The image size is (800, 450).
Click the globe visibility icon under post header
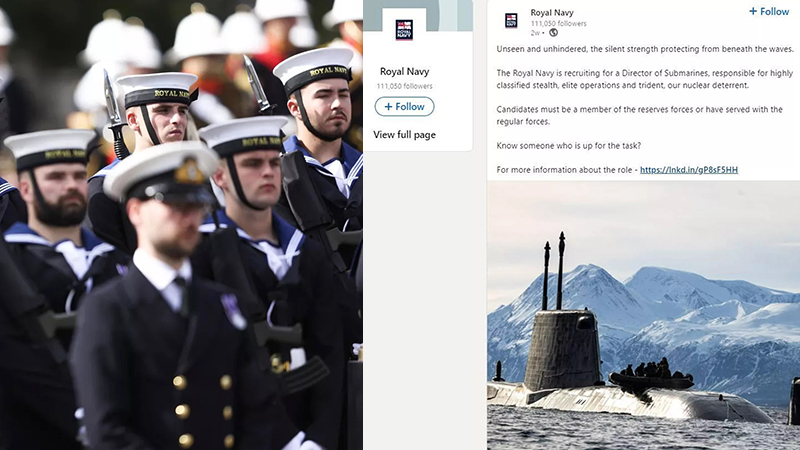pos(553,33)
